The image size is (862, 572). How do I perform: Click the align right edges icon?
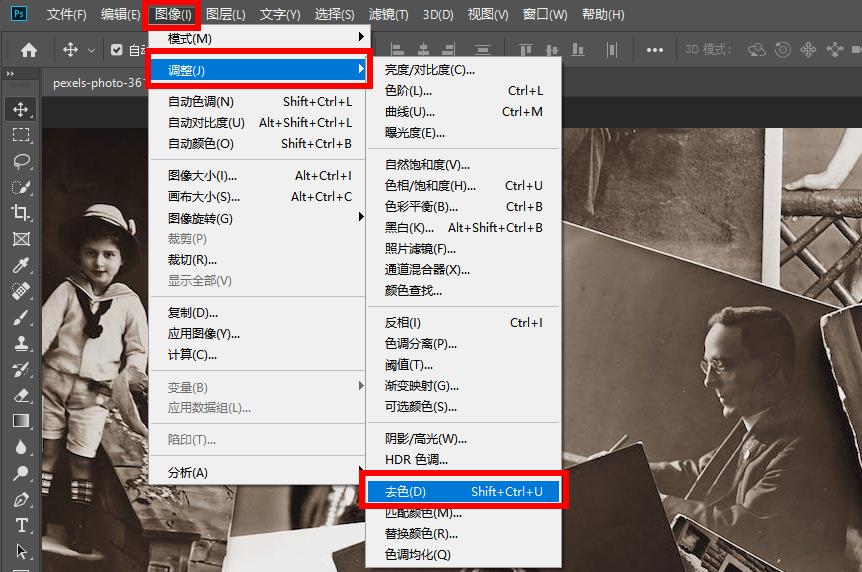click(x=449, y=50)
